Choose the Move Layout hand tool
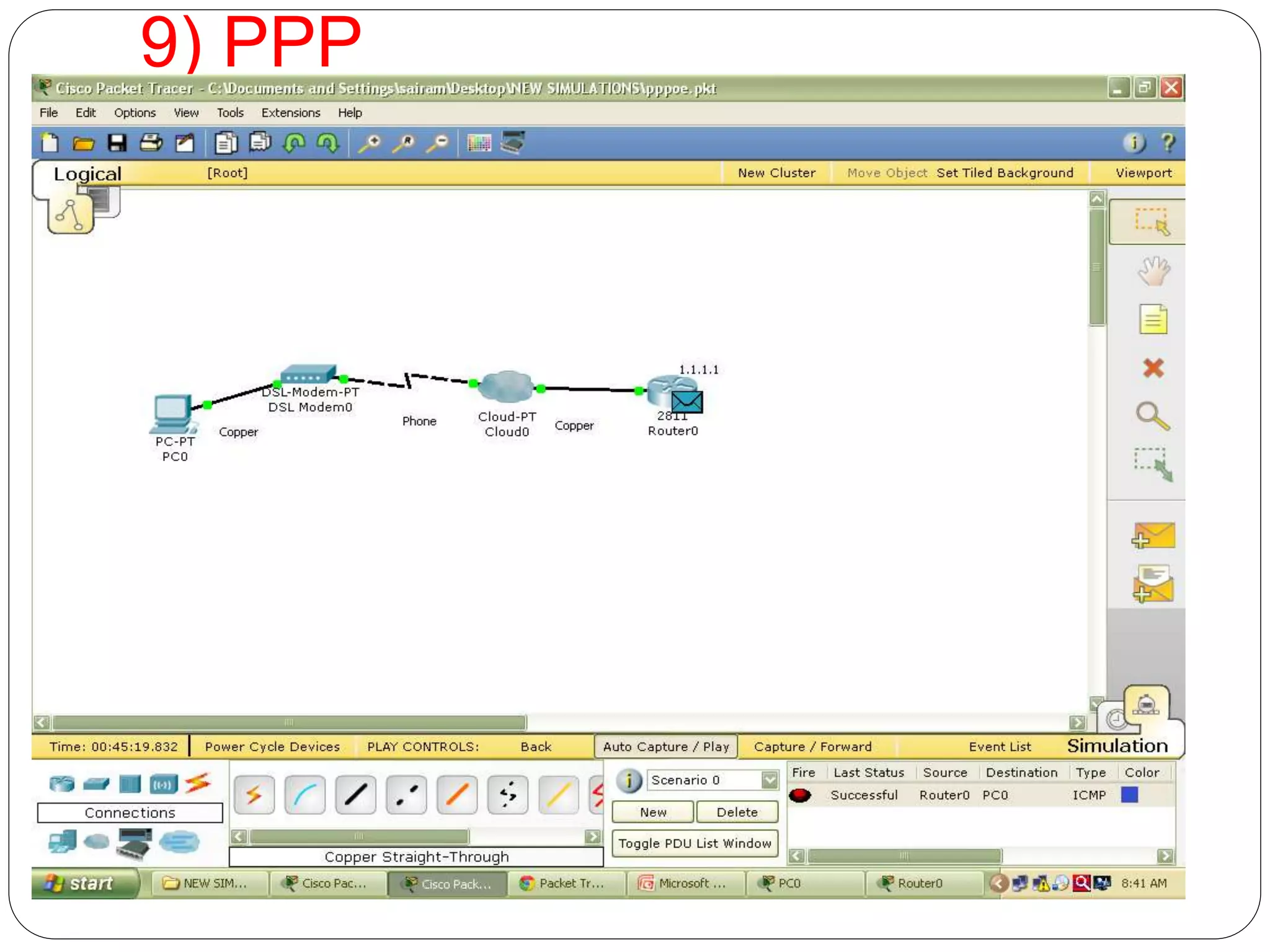1270x952 pixels. coord(1153,271)
